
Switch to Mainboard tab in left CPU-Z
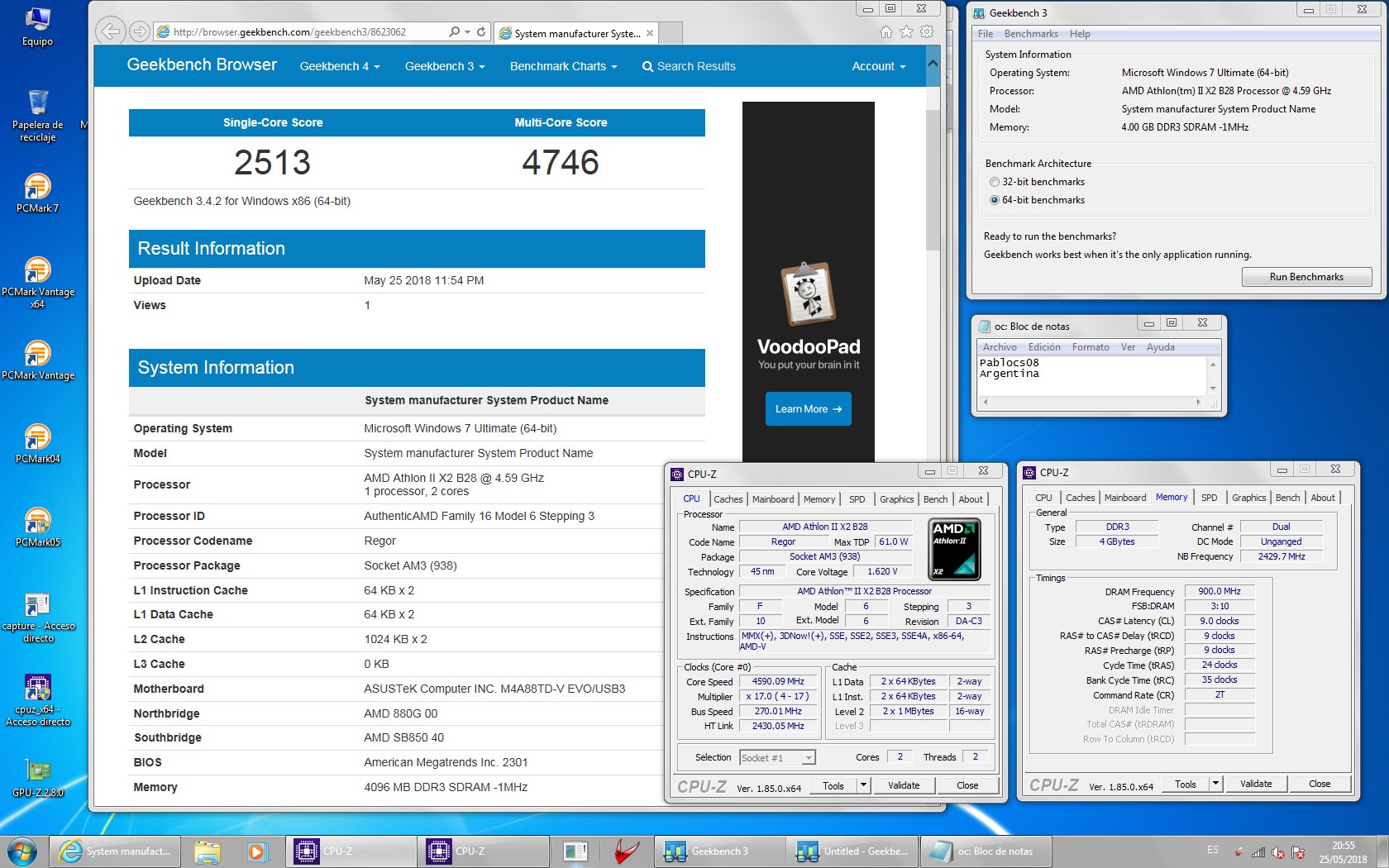coord(773,499)
